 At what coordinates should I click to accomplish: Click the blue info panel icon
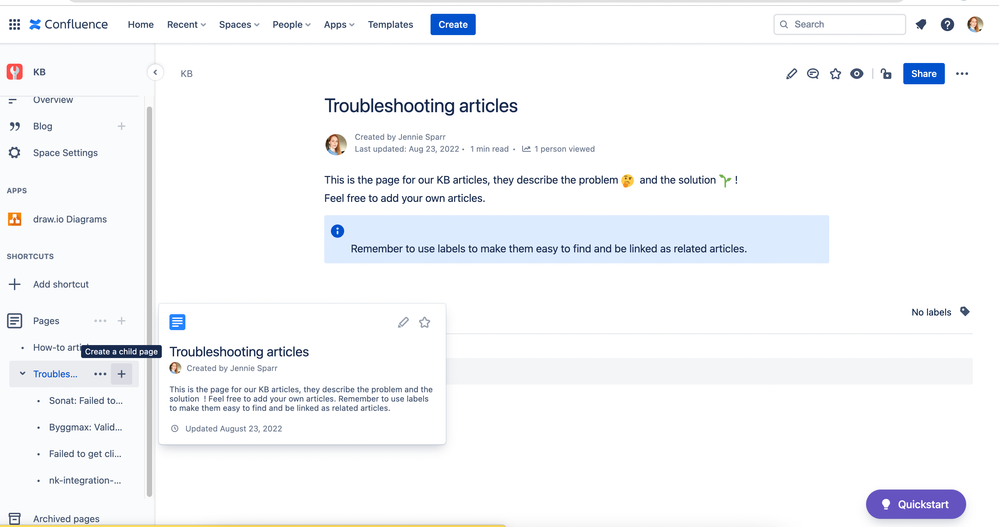(338, 231)
